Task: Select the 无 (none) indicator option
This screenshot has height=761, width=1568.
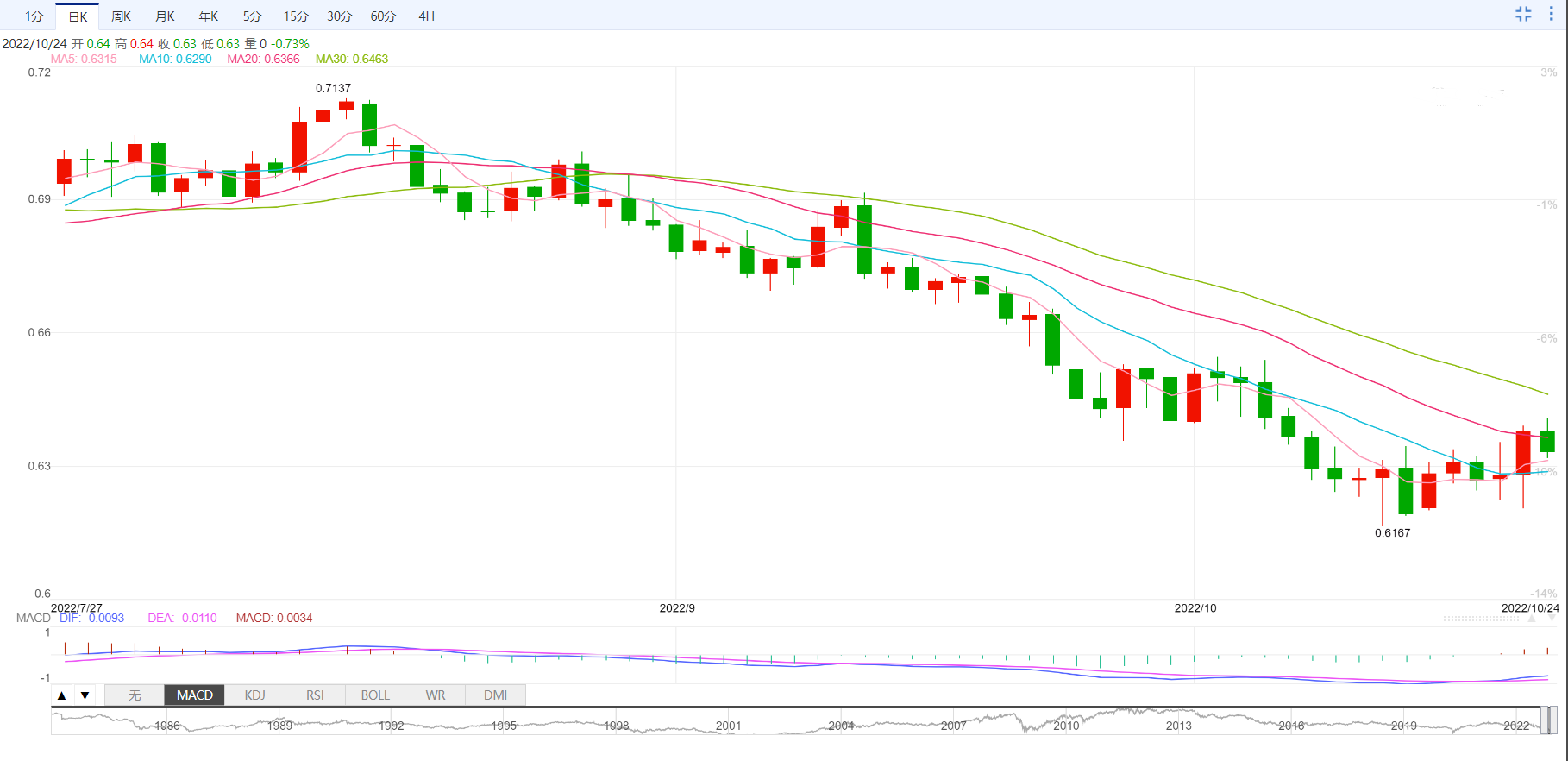Action: [135, 695]
